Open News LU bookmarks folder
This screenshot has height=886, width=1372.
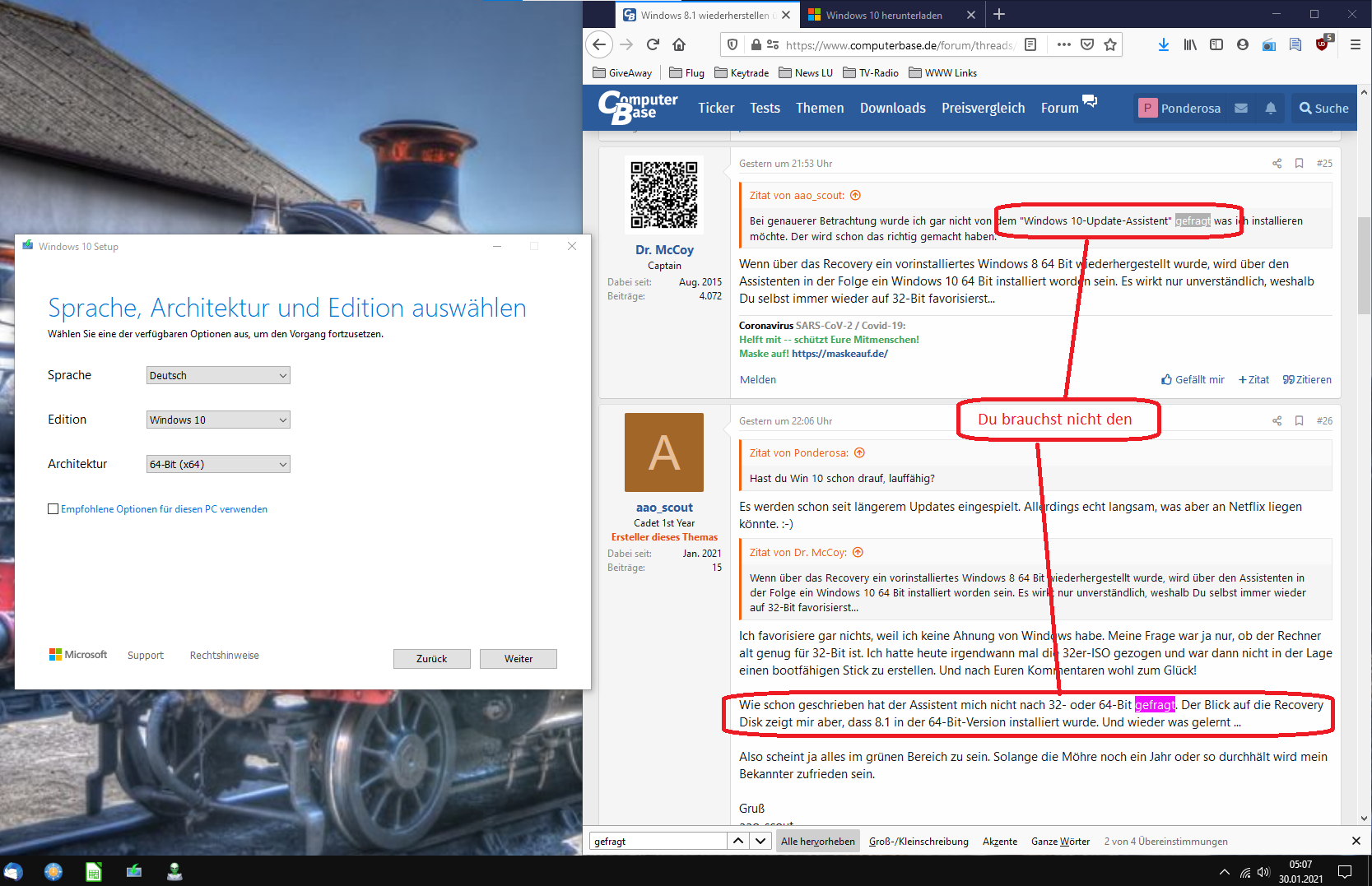(806, 72)
